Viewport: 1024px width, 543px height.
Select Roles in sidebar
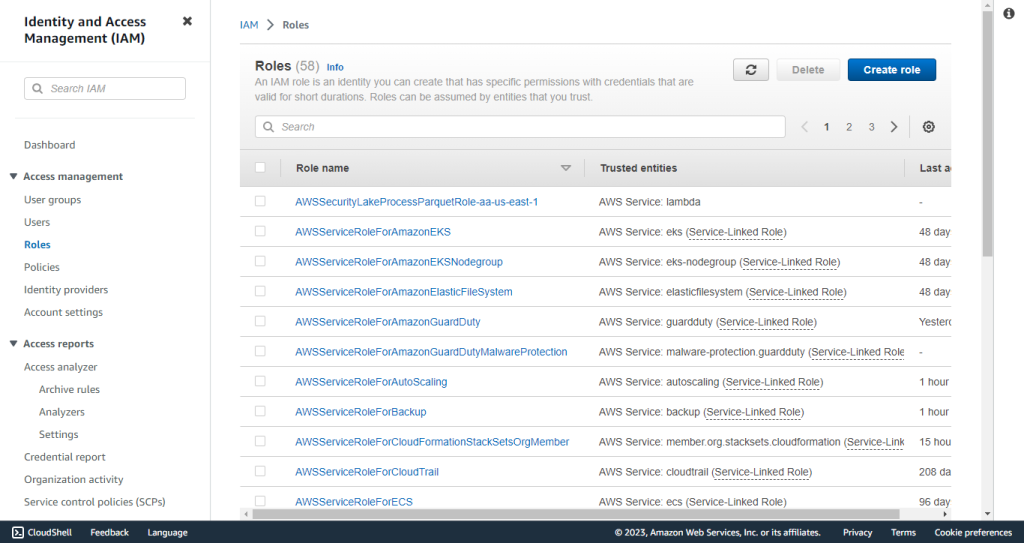coord(37,245)
